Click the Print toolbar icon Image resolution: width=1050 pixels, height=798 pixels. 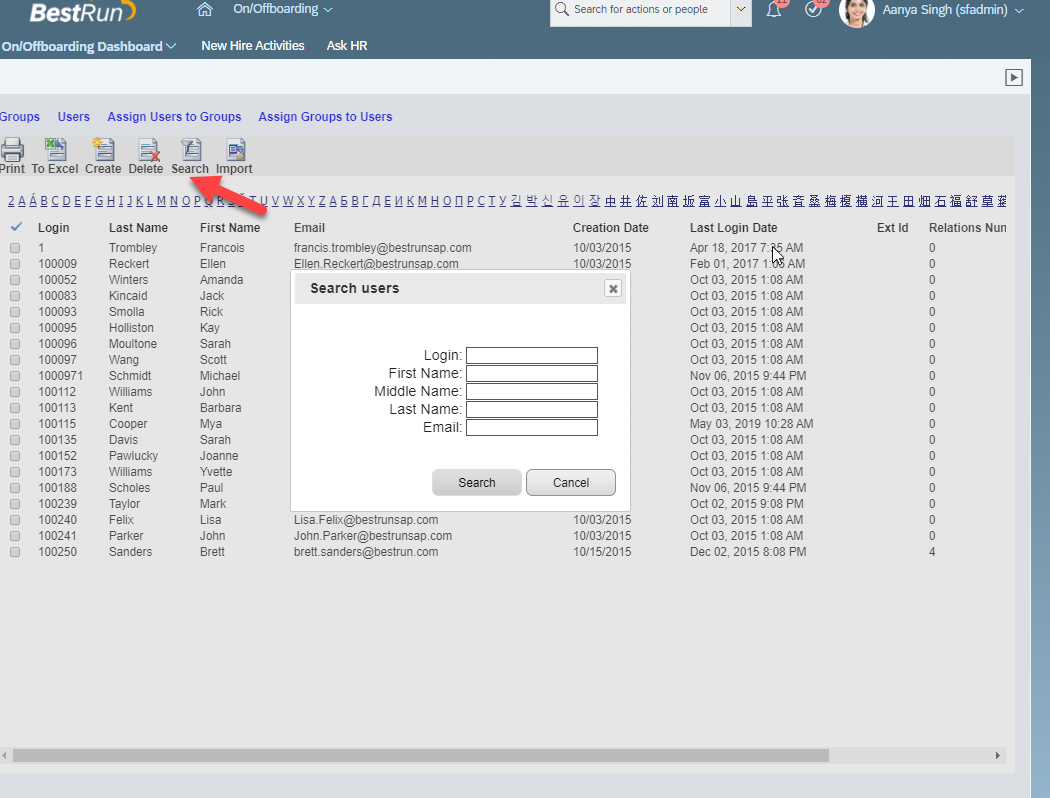(x=11, y=150)
